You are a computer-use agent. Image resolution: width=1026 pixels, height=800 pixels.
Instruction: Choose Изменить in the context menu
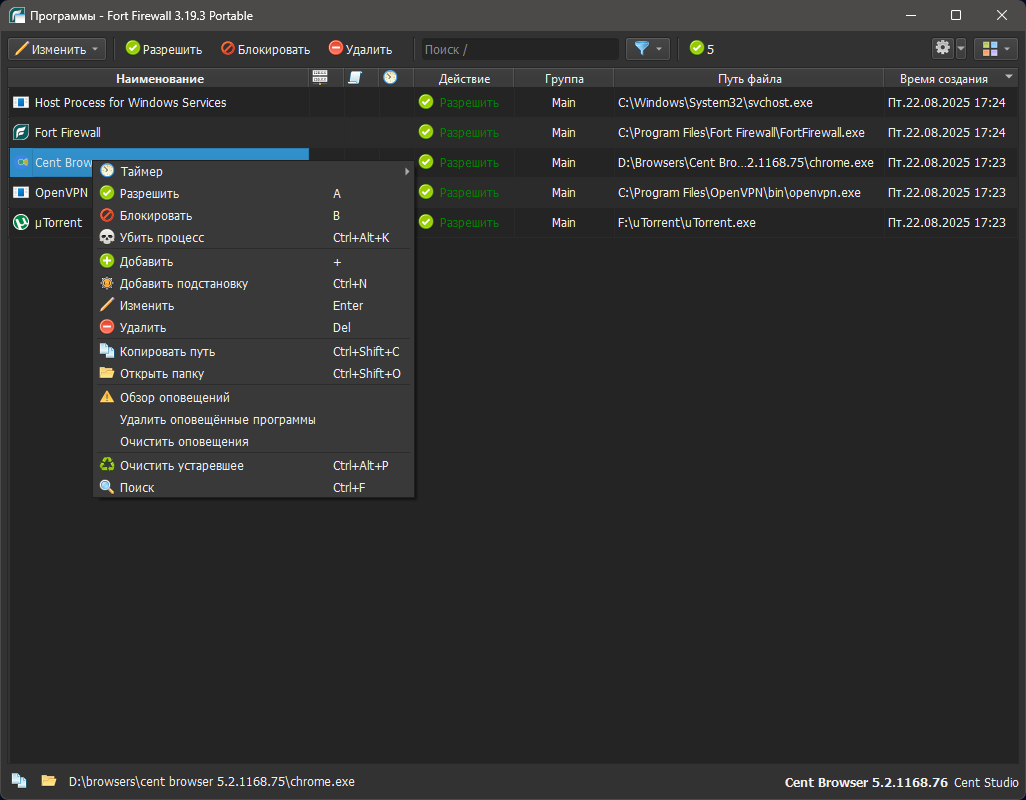click(254, 305)
